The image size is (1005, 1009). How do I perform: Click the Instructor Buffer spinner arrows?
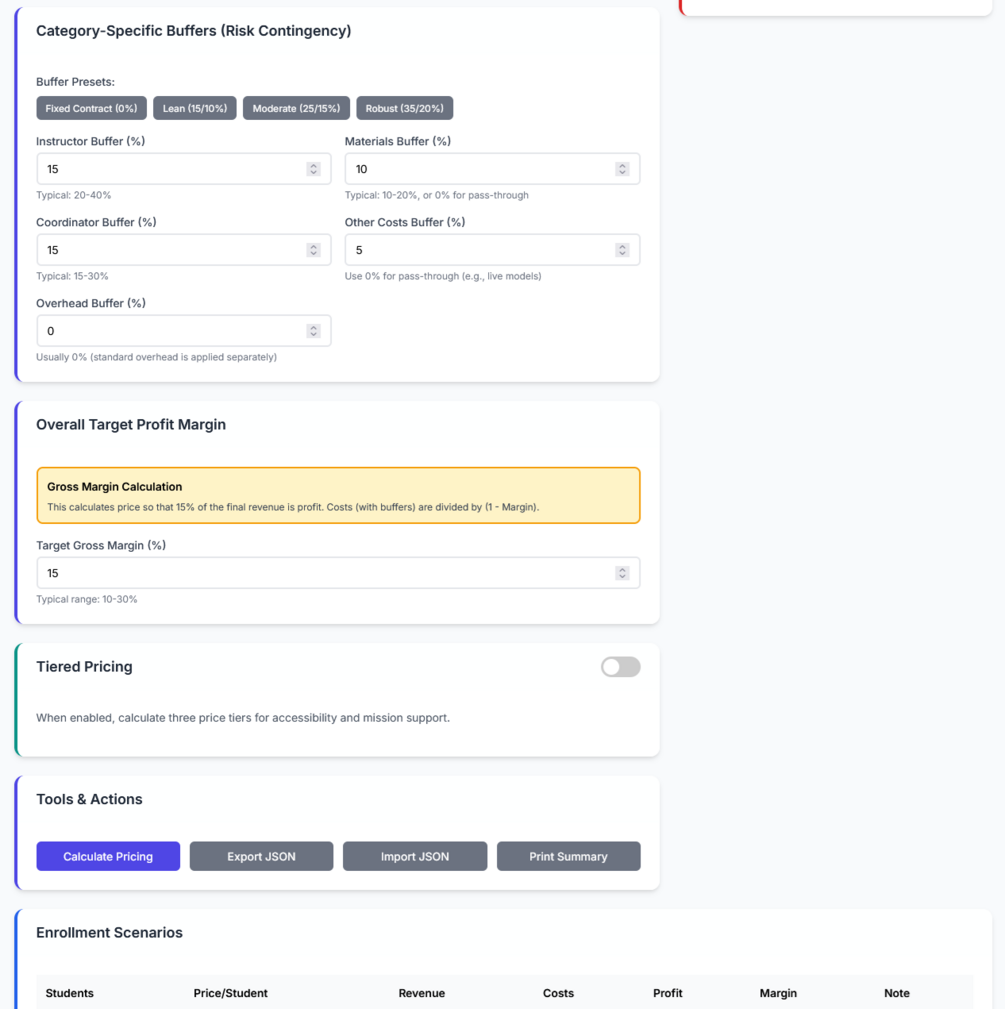click(313, 169)
